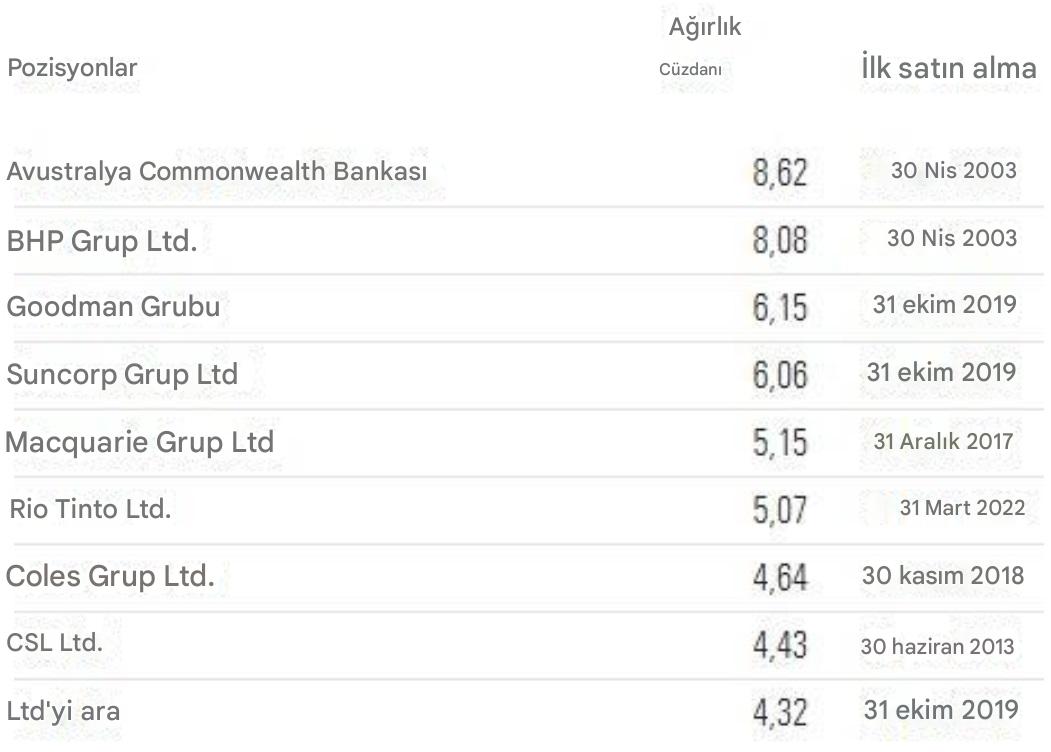Open the Coles Grup Ltd. entry
Viewport: 1051px width, 752px height.
click(x=110, y=577)
